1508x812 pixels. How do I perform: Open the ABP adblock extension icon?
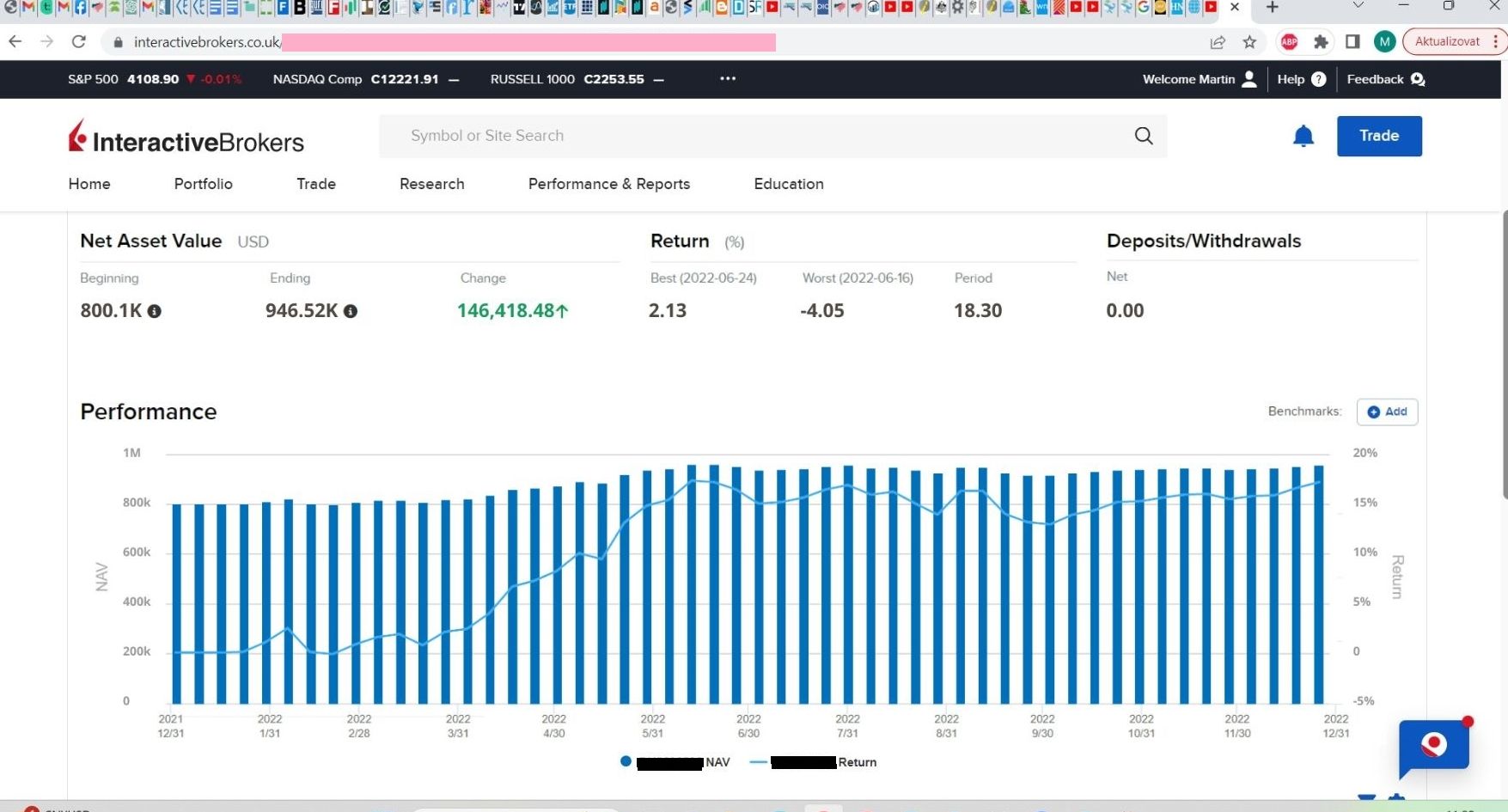coord(1289,41)
